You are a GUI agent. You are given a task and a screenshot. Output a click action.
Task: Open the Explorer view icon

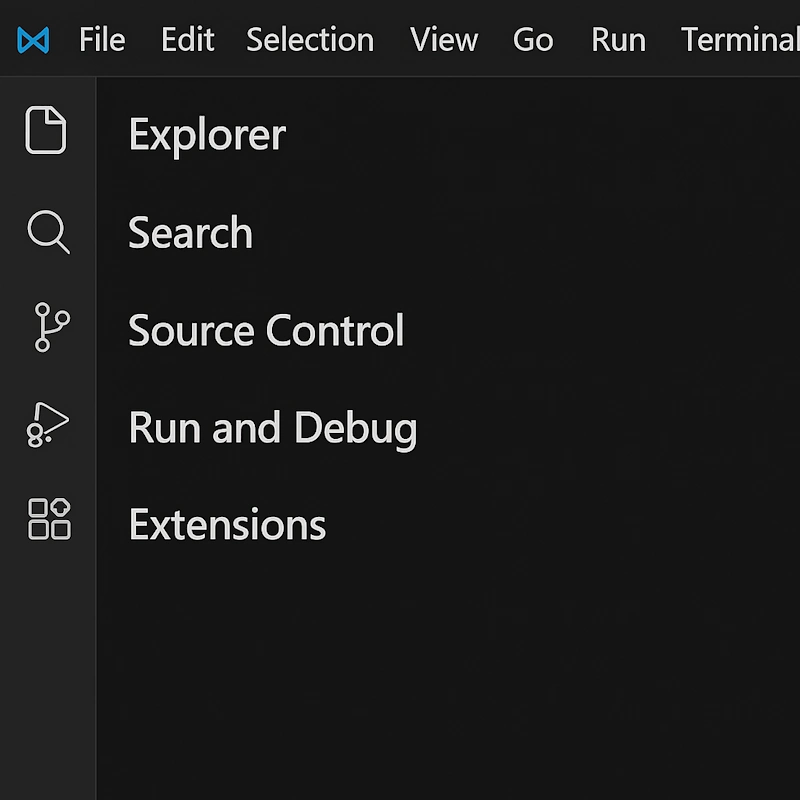(x=47, y=129)
